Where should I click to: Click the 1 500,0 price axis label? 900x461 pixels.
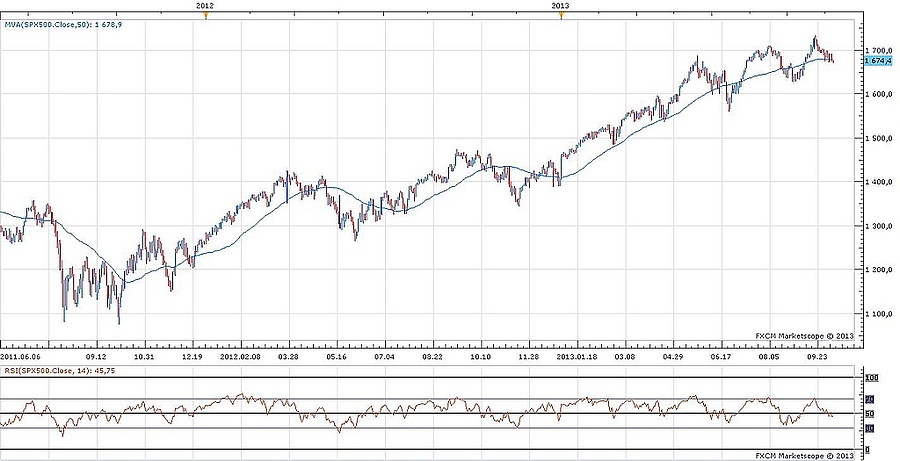click(x=878, y=138)
